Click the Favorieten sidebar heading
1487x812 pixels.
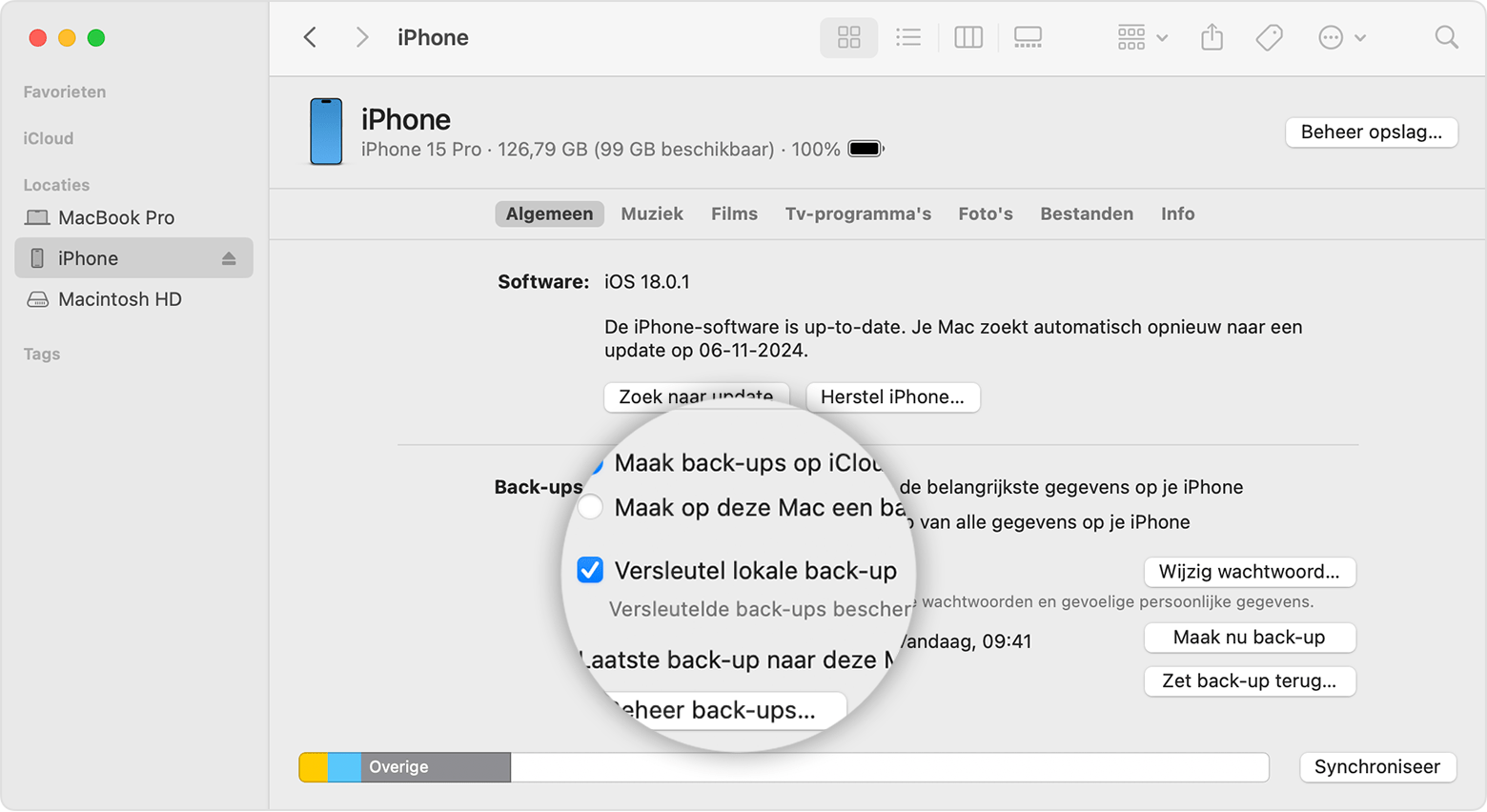click(x=65, y=91)
